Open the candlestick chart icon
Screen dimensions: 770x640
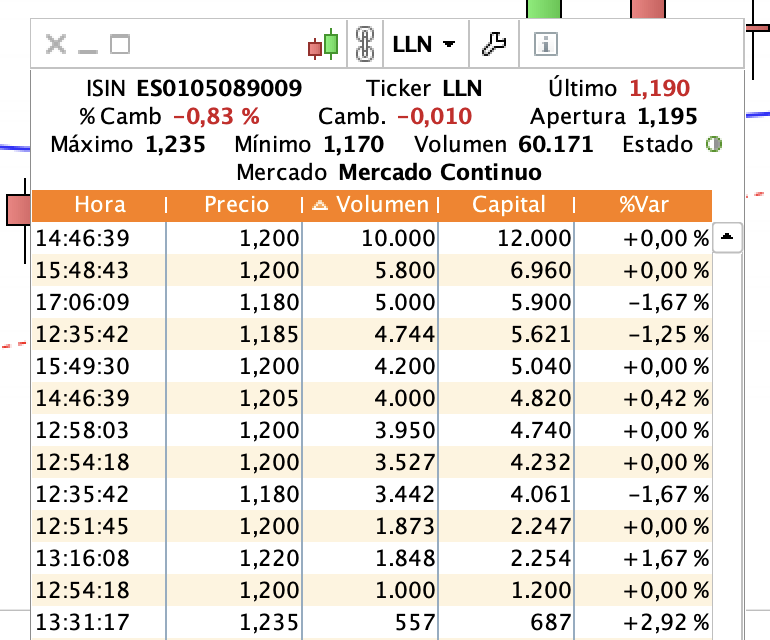pyautogui.click(x=324, y=45)
